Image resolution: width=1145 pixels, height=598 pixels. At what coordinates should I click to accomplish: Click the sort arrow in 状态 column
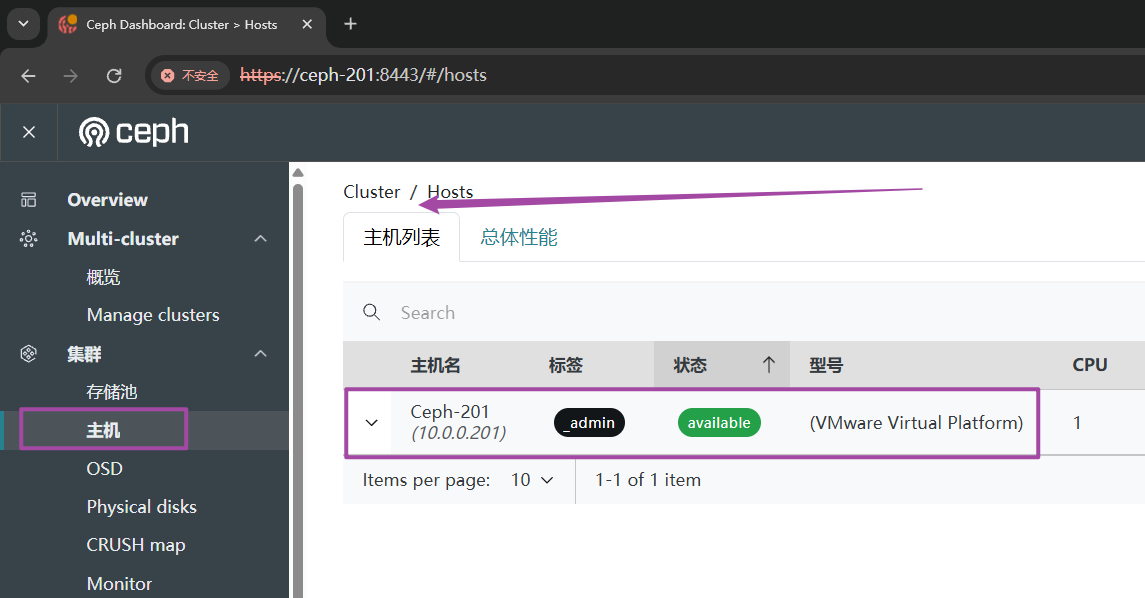768,364
